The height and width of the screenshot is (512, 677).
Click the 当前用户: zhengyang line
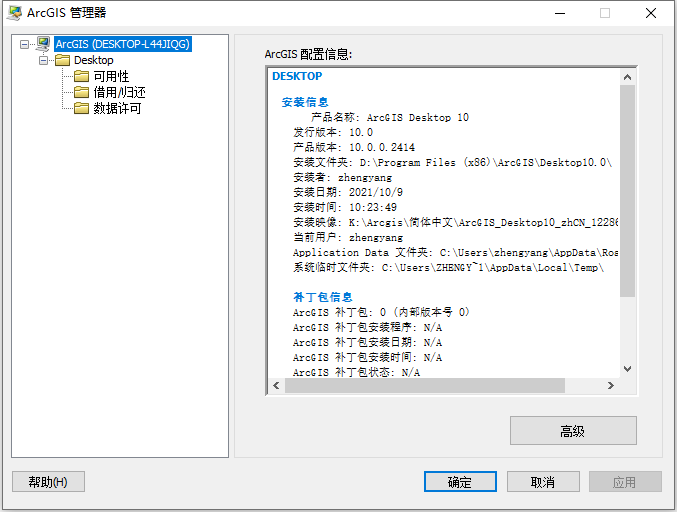pyautogui.click(x=348, y=237)
